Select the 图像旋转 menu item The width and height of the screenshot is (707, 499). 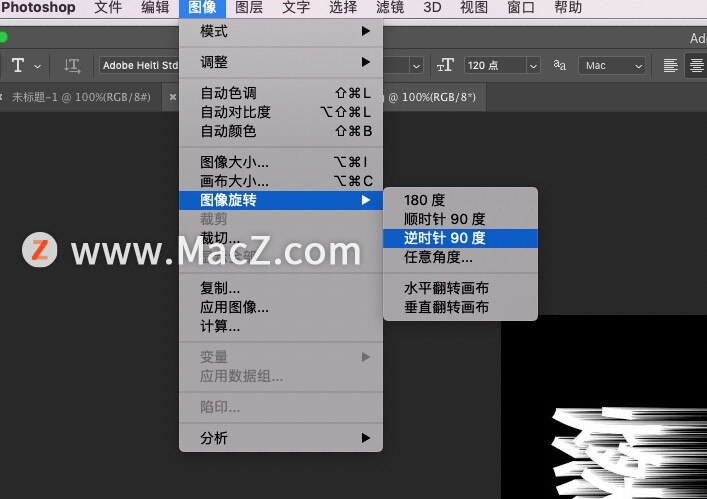coord(281,200)
